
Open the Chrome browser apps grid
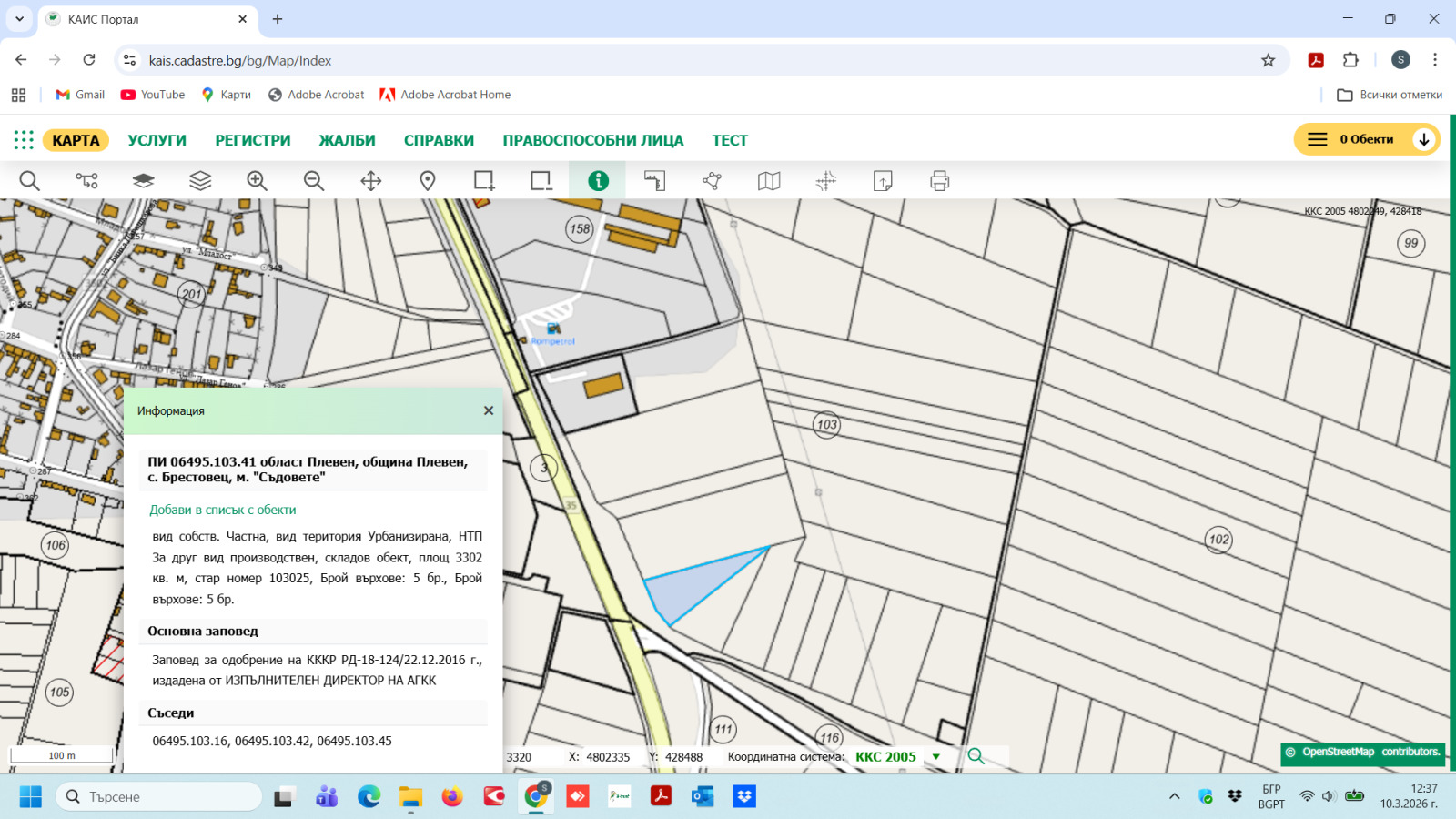[x=18, y=95]
